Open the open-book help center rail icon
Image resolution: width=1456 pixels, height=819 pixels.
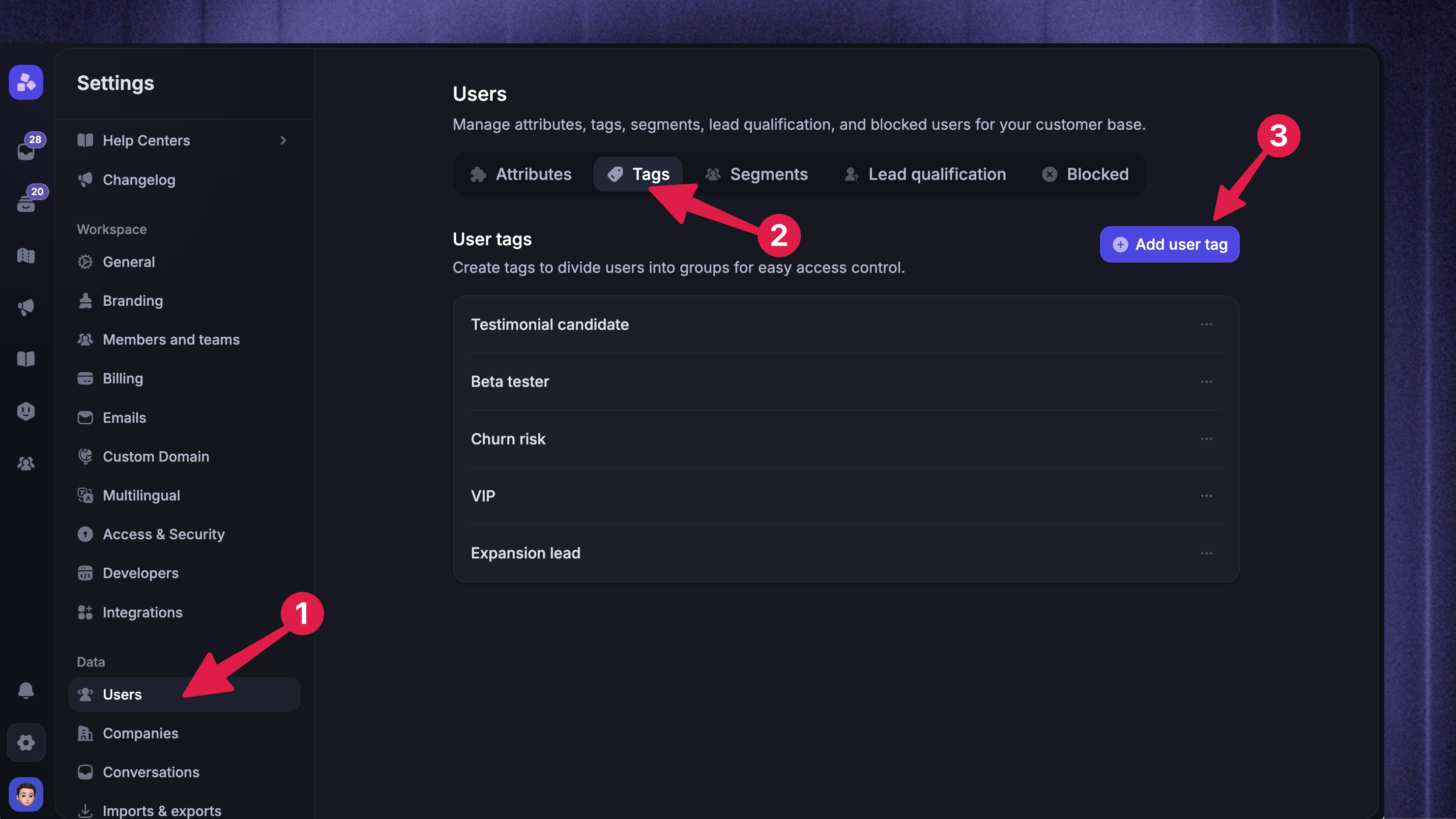26,359
